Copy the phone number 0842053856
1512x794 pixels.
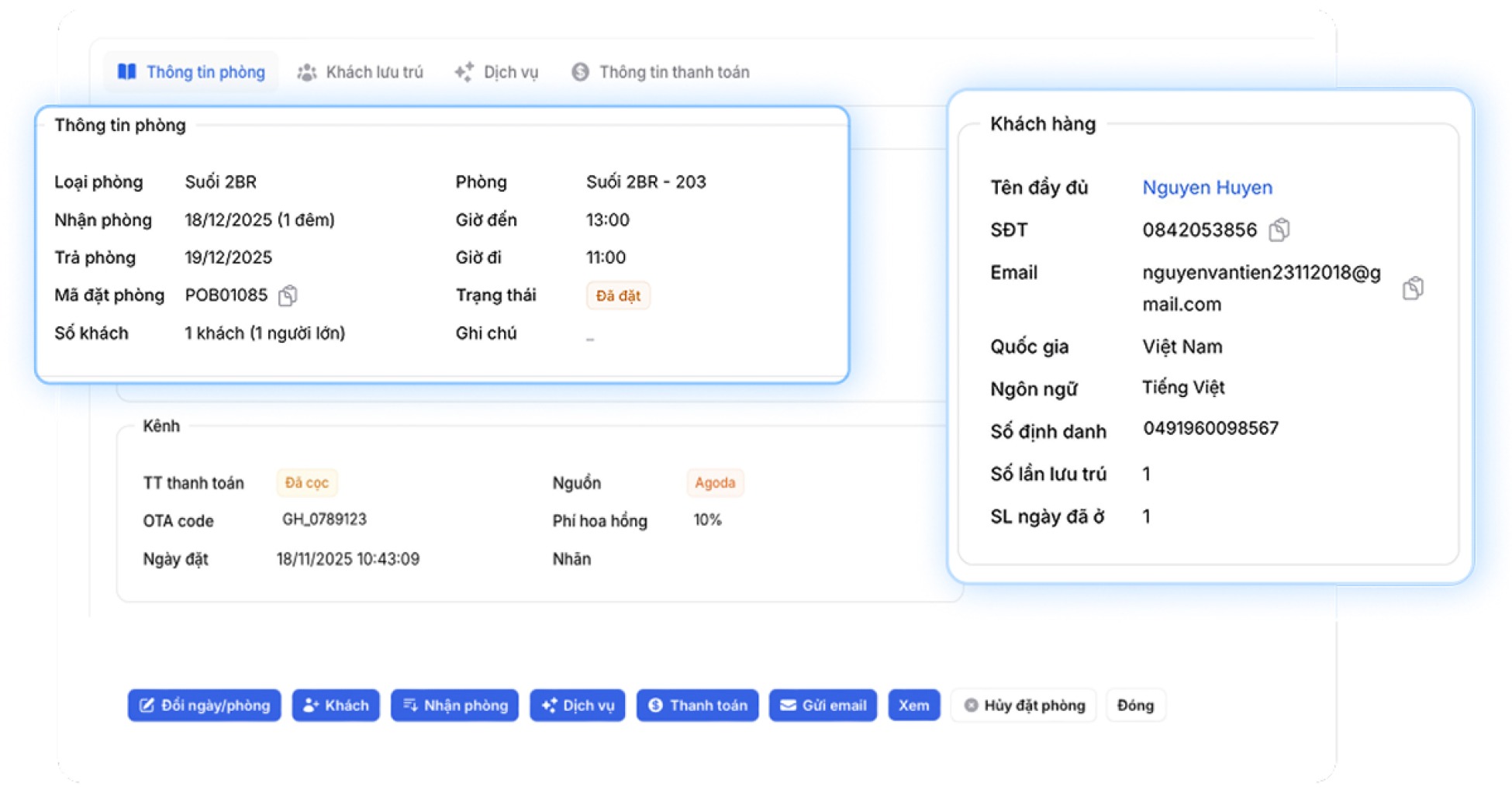[1279, 230]
